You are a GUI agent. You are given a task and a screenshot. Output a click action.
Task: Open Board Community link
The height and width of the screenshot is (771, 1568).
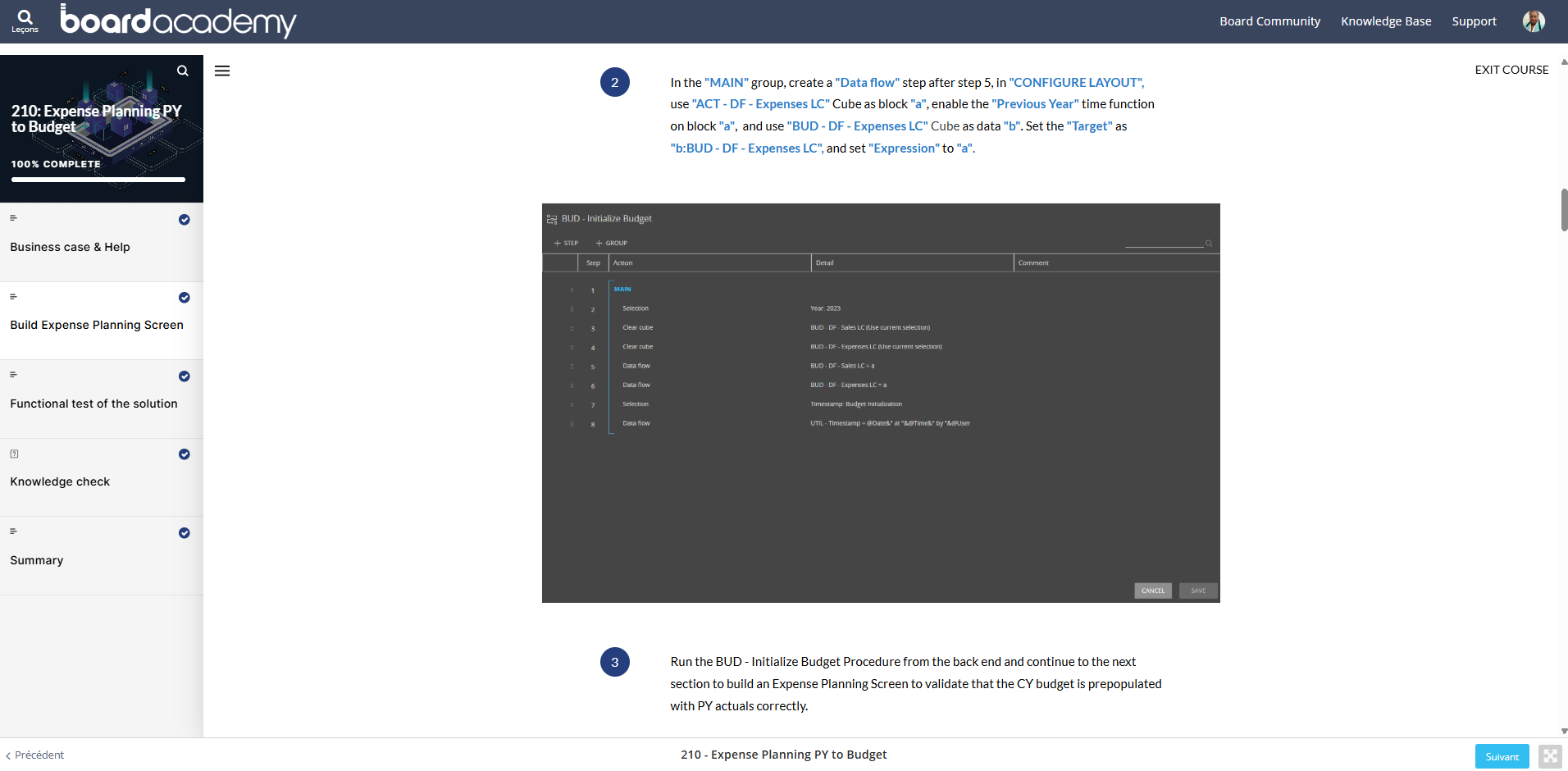[1269, 21]
